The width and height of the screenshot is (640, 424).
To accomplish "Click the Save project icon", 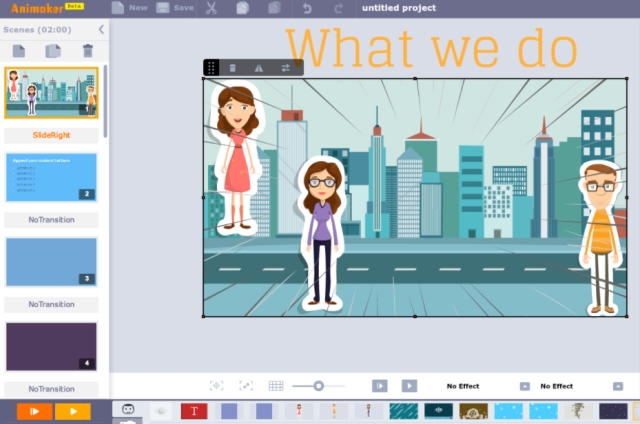I will point(164,8).
